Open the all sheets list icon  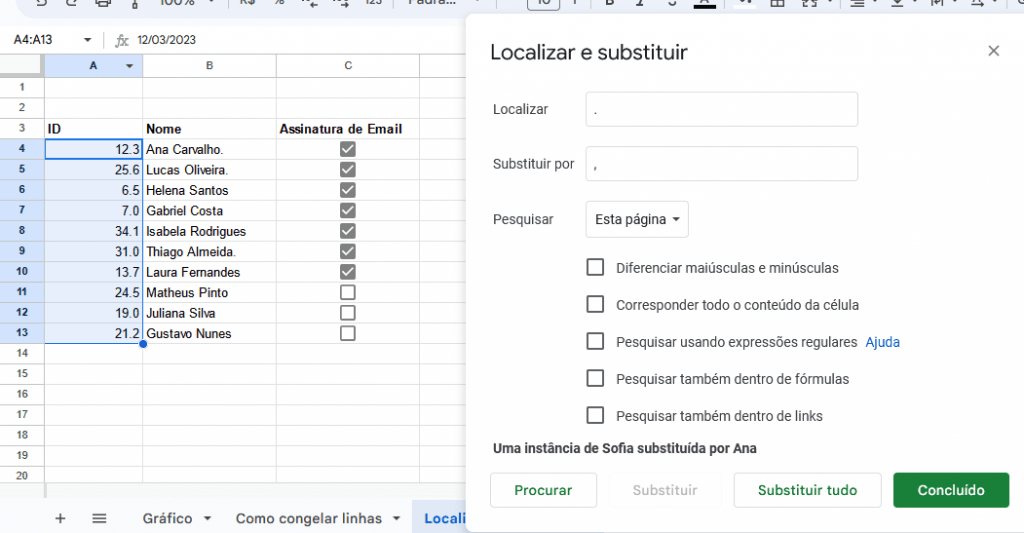click(x=99, y=518)
